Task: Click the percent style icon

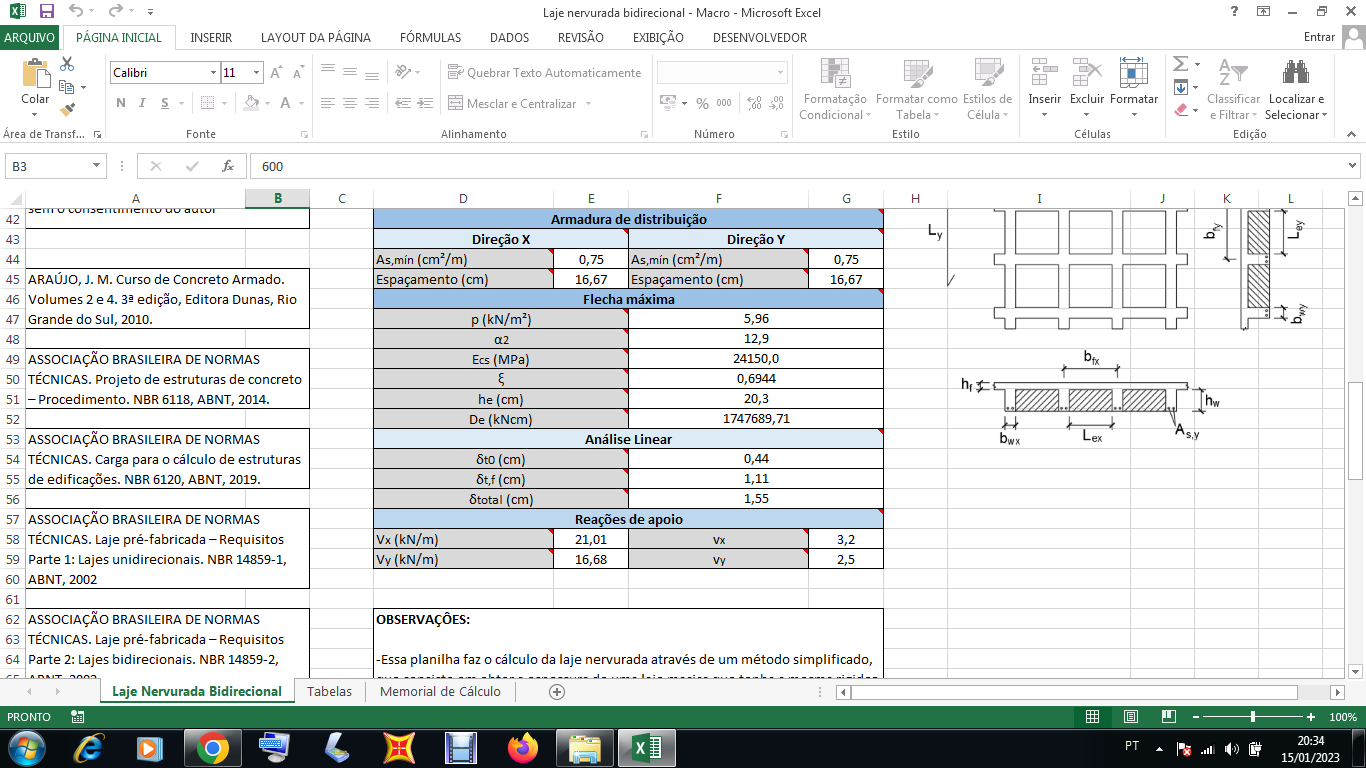Action: (x=702, y=103)
